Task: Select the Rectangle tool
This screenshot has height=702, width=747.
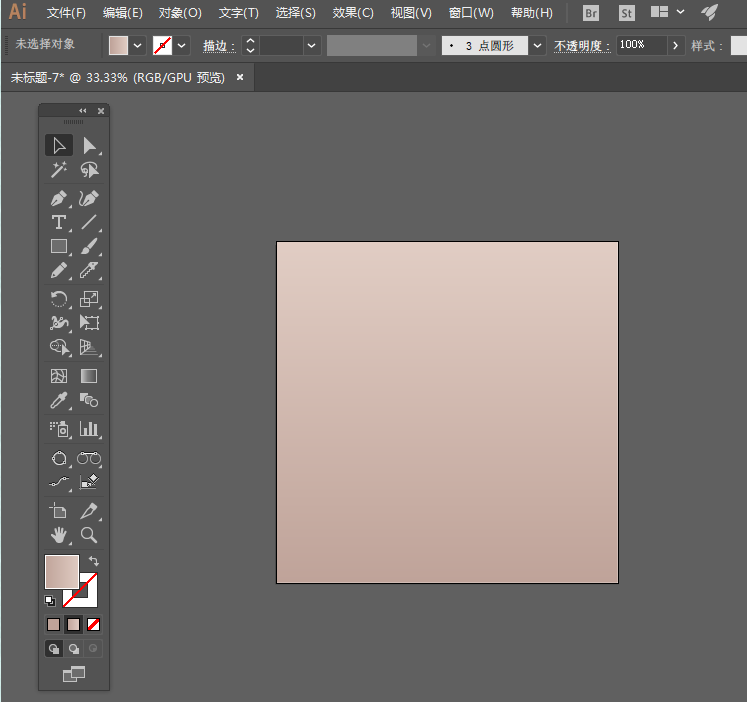Action: [59, 246]
